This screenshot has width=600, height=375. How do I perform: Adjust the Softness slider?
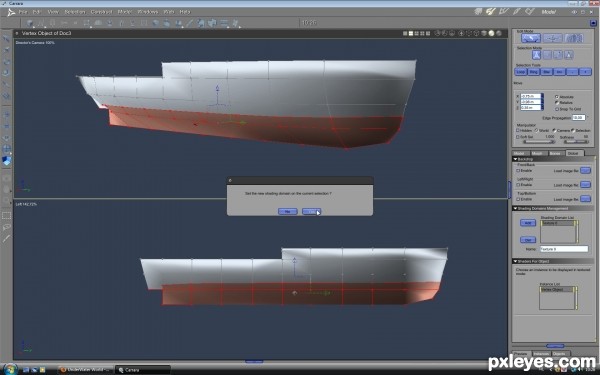coord(576,142)
